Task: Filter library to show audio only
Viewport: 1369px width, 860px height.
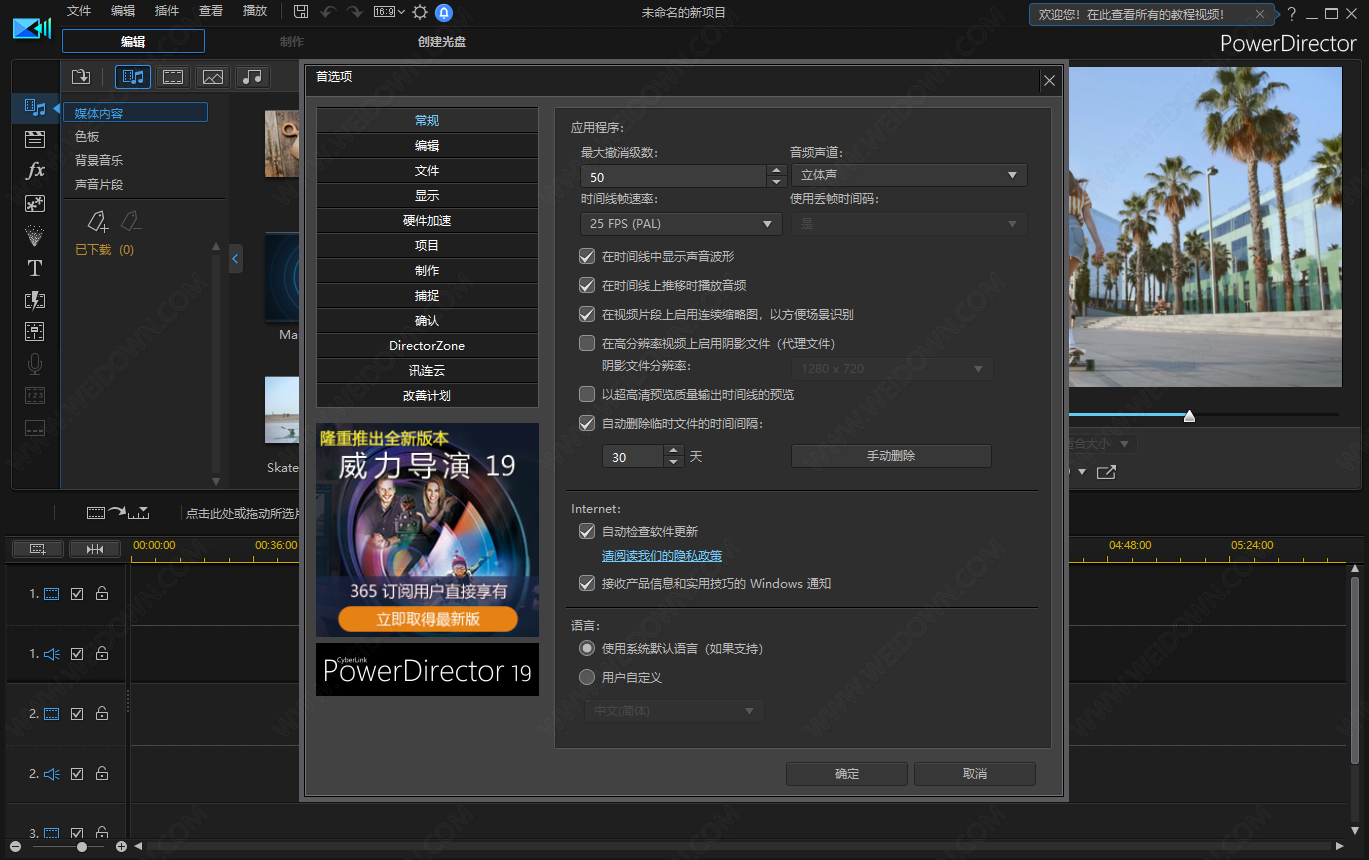Action: (253, 76)
